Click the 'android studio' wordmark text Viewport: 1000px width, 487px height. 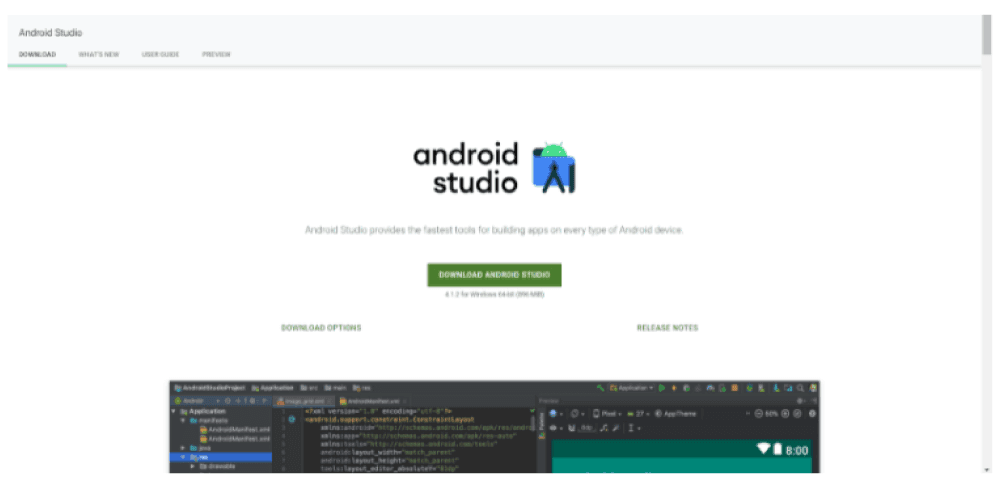466,168
